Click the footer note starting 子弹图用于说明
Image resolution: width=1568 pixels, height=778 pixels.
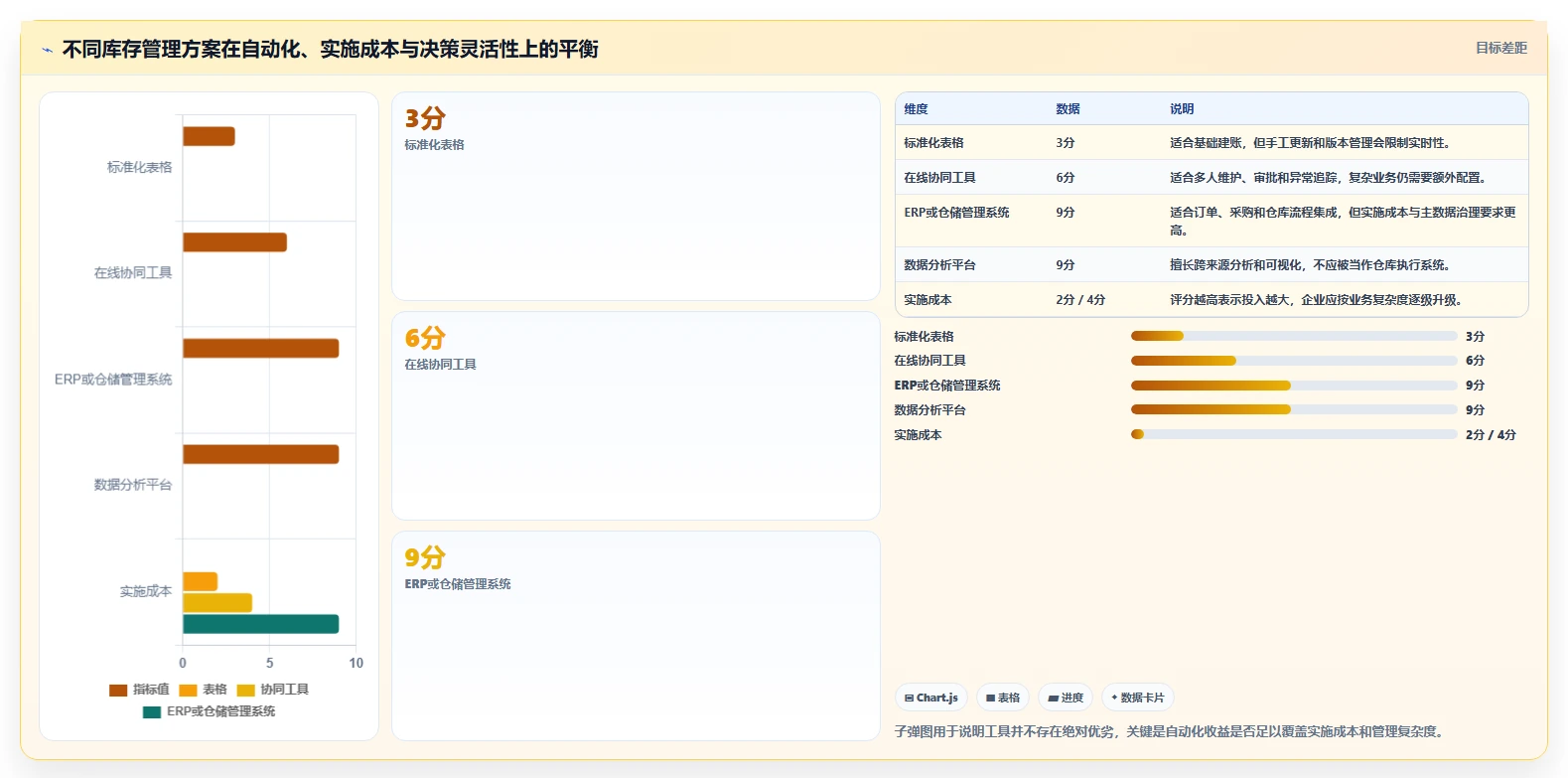click(x=1171, y=731)
